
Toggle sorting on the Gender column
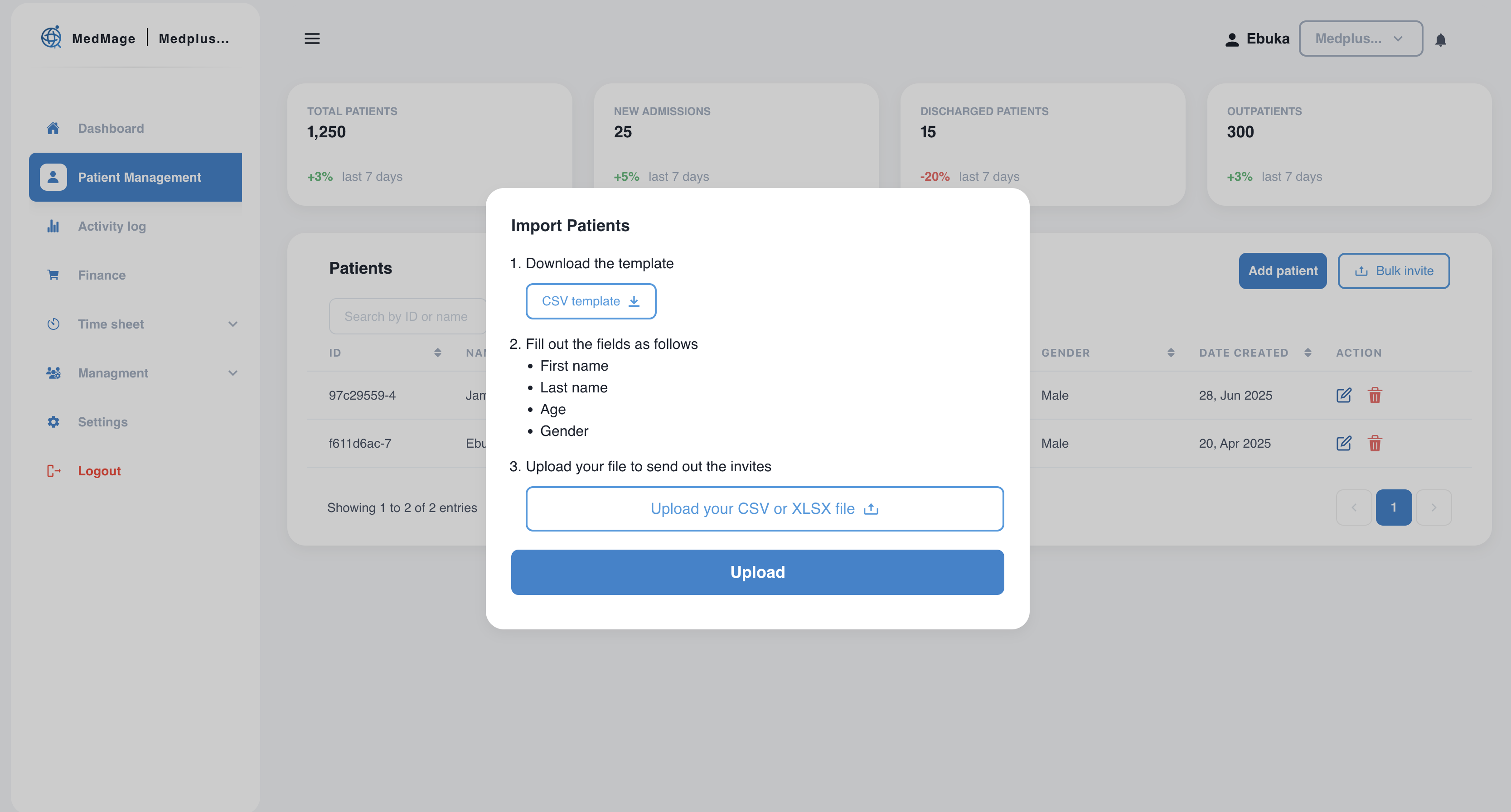1170,353
